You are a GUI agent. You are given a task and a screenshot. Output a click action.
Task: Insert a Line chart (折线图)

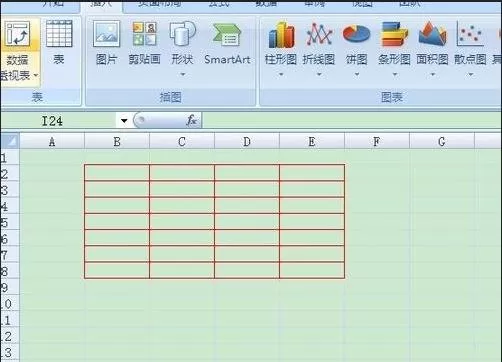(x=319, y=48)
